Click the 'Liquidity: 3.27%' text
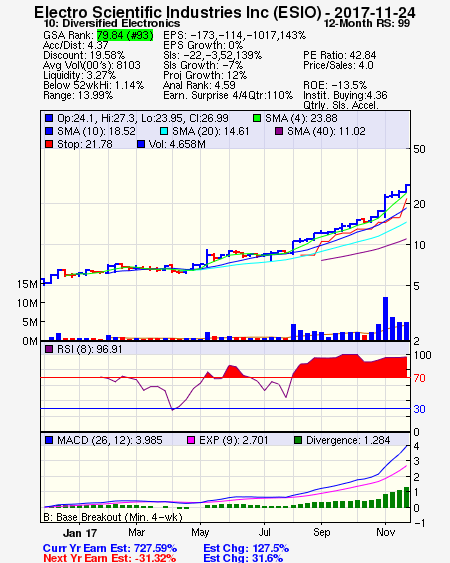 (79, 75)
